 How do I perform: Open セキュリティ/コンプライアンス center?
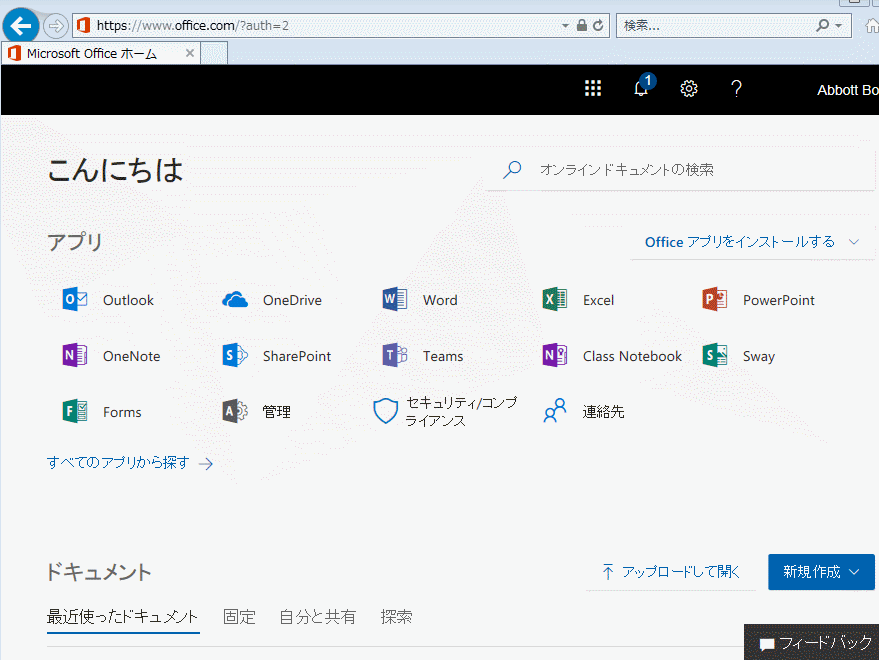(445, 412)
